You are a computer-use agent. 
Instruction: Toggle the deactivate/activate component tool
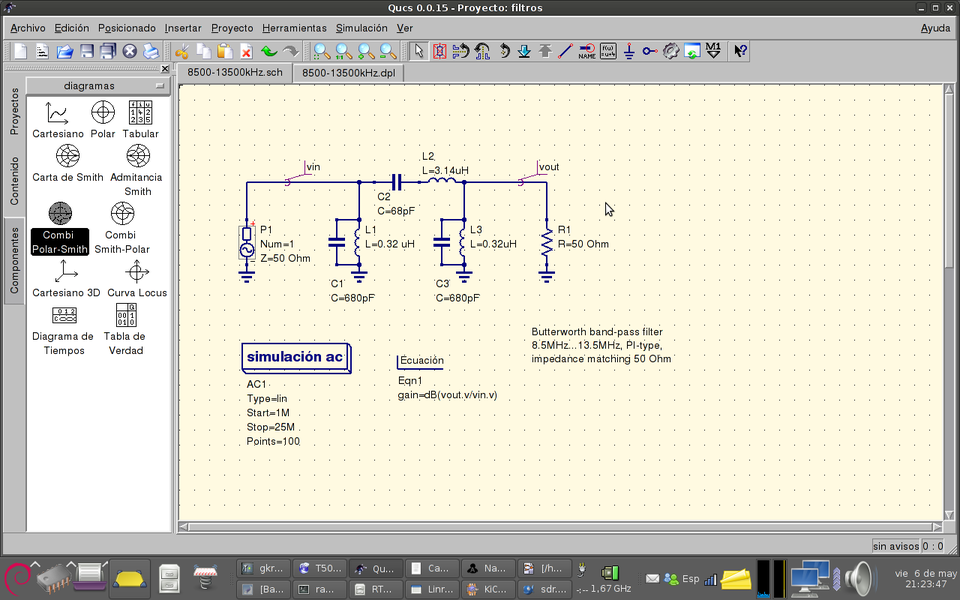[439, 50]
